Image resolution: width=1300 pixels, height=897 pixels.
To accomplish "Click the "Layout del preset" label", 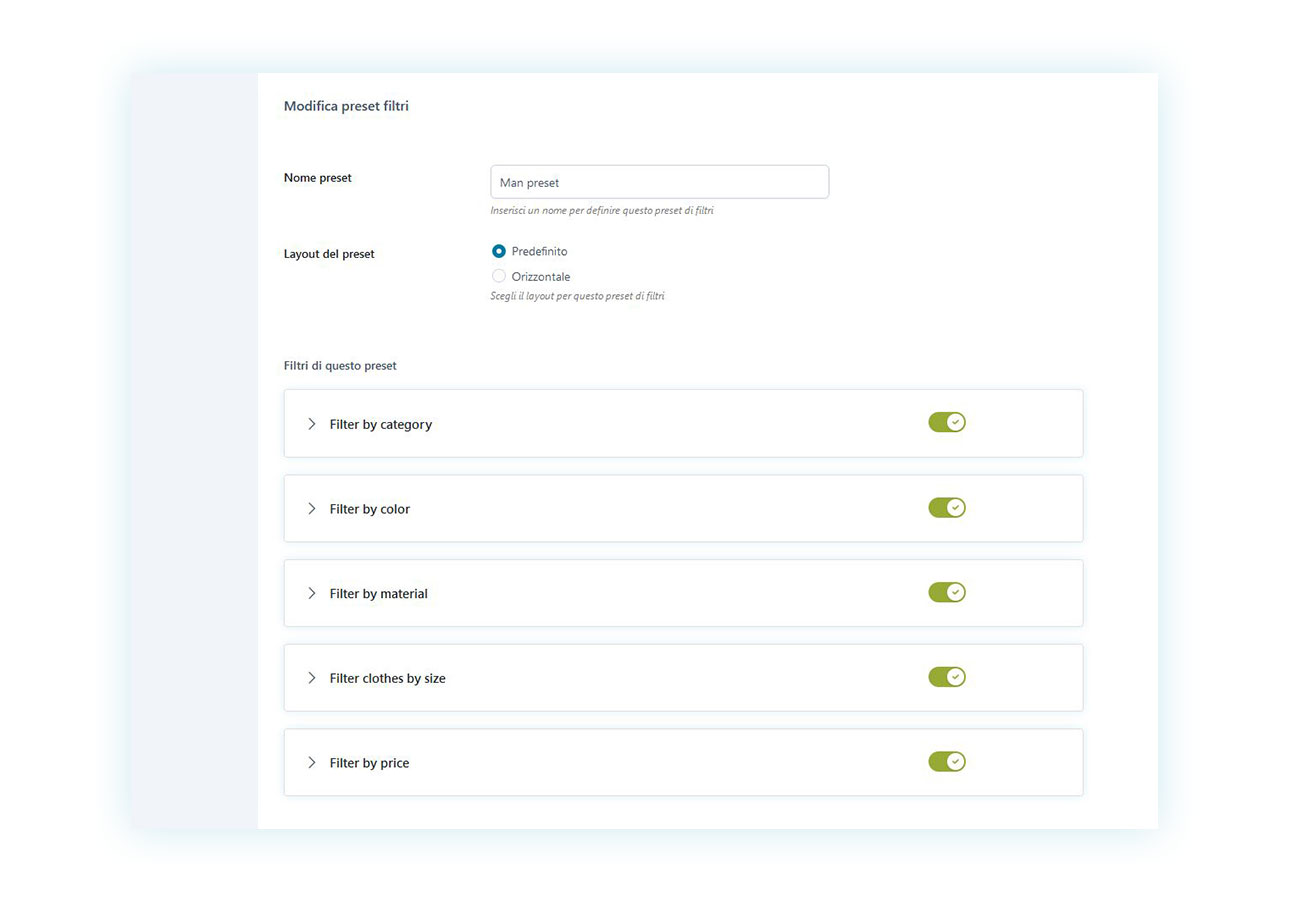I will pos(329,254).
